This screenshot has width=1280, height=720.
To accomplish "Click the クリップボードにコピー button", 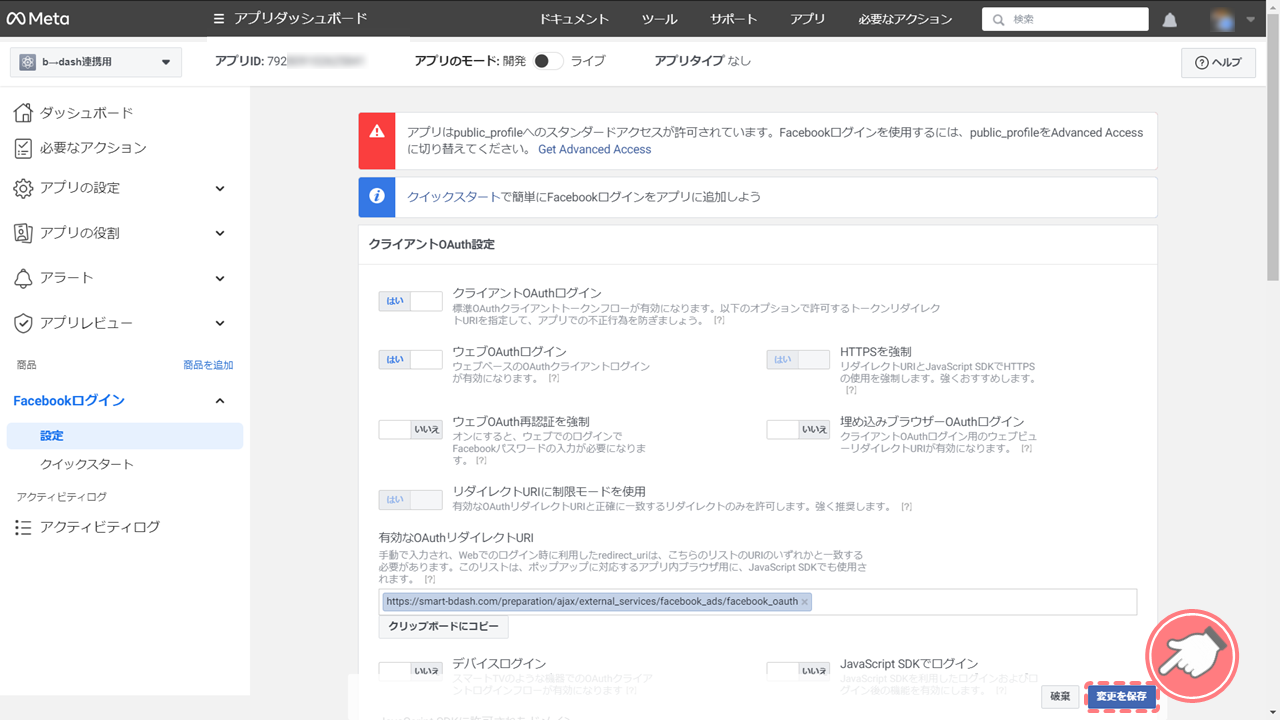I will point(443,627).
